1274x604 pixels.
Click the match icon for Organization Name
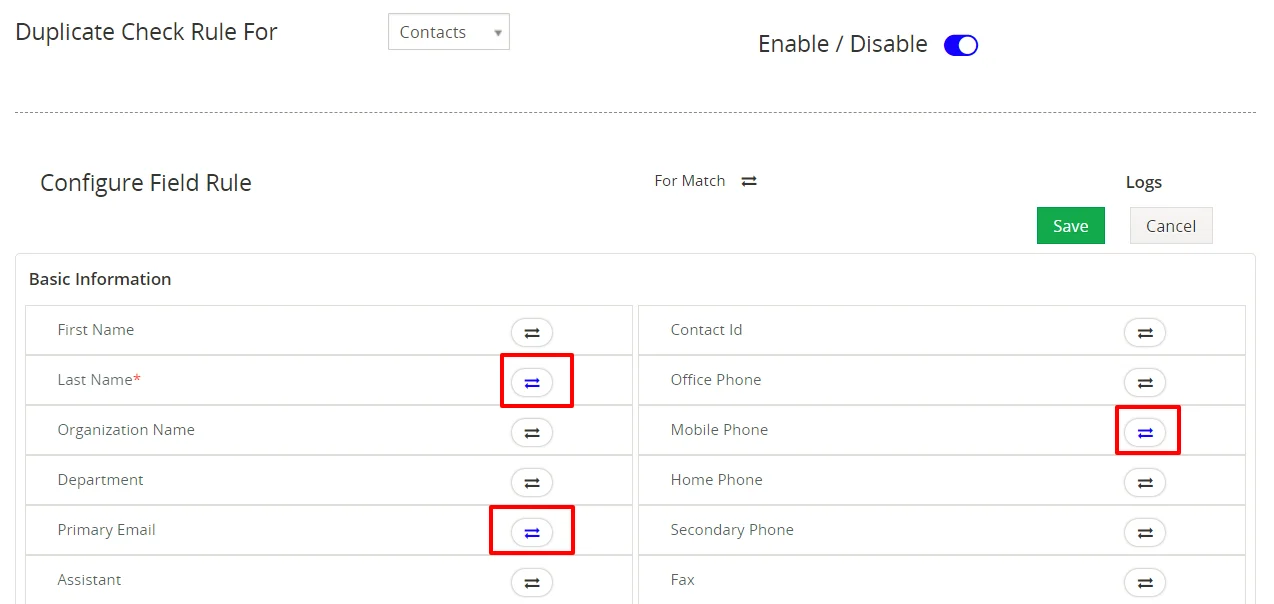532,432
